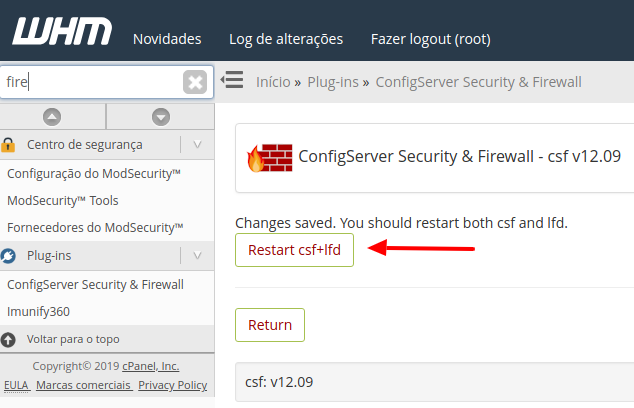
Task: Click the Plug-ins section icon
Action: (9, 256)
